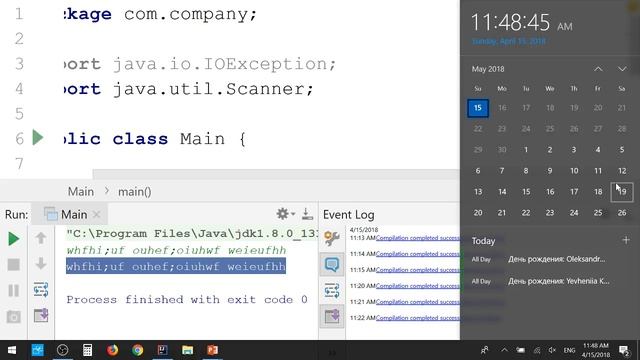Rerun Main with the green play button

[13, 239]
